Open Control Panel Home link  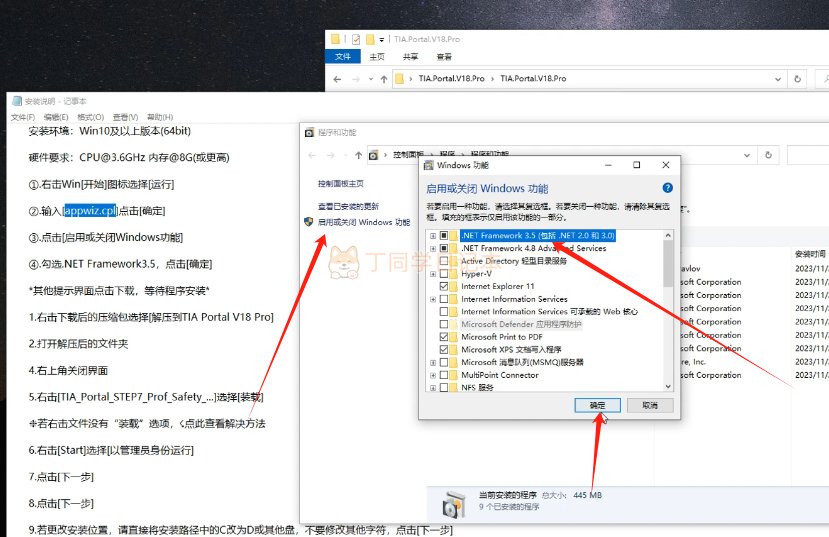340,183
